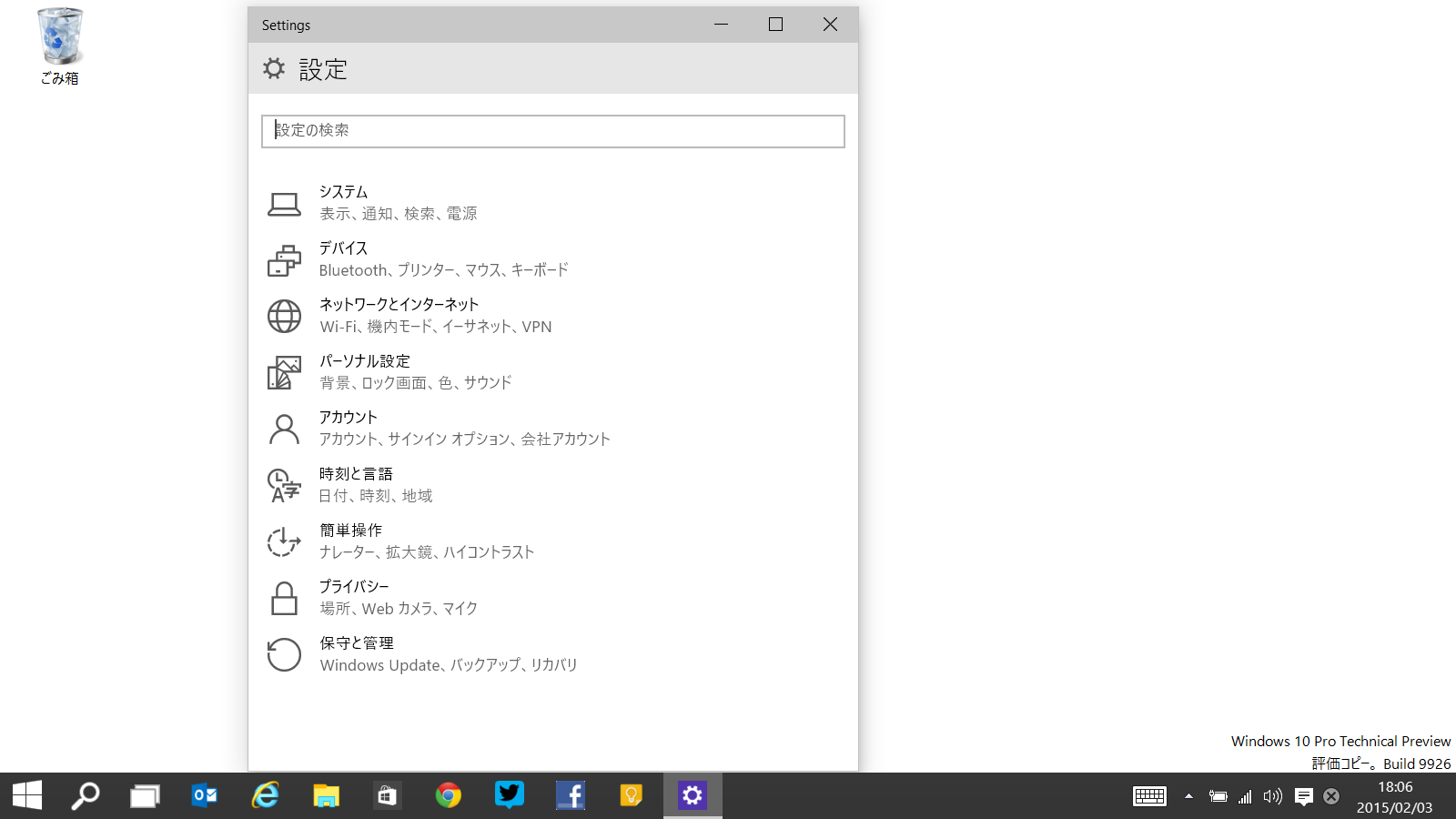This screenshot has height=819, width=1456.
Task: Click ナレーター、拡大鏡 description text
Action: point(427,552)
